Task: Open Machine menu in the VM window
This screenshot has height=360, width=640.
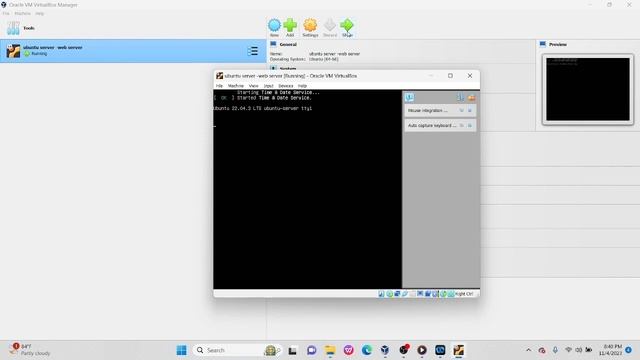Action: [x=236, y=86]
